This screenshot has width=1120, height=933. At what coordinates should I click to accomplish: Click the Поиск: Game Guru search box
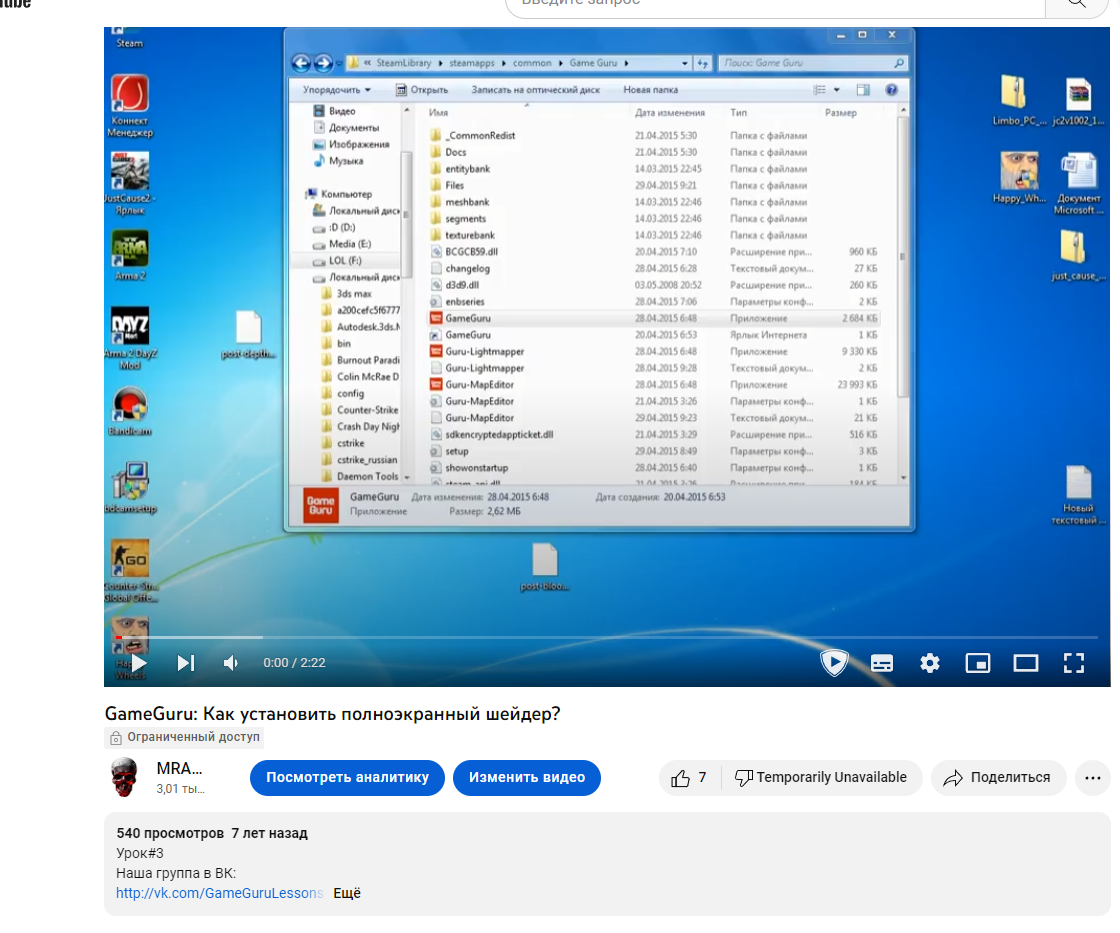click(813, 63)
